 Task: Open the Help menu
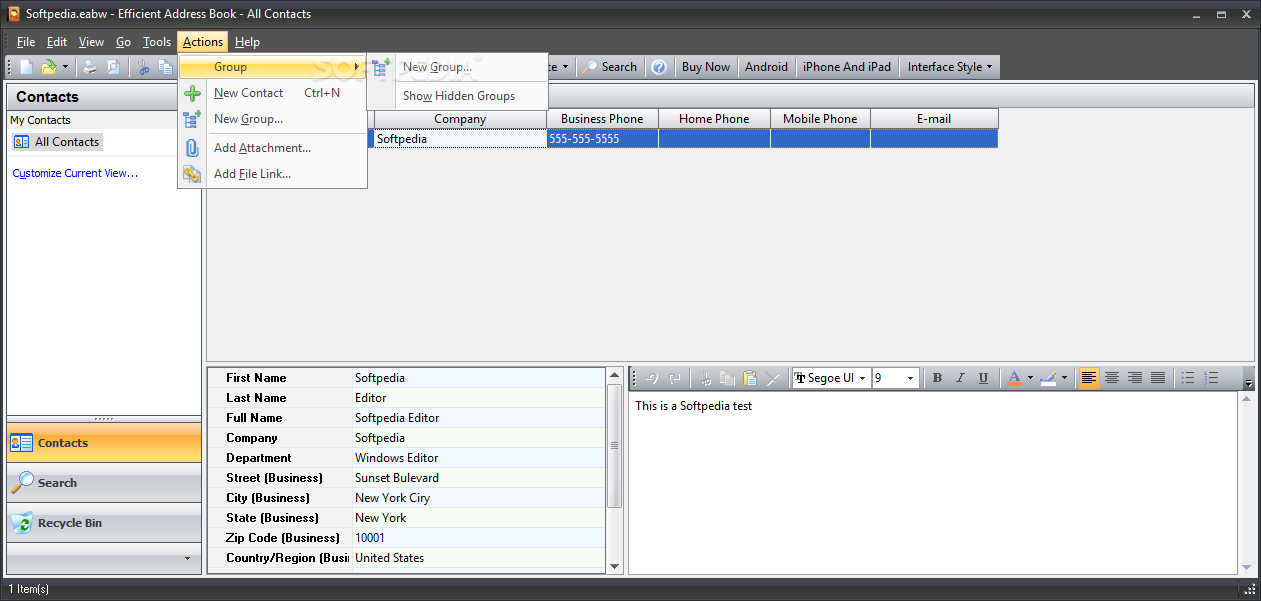(247, 42)
